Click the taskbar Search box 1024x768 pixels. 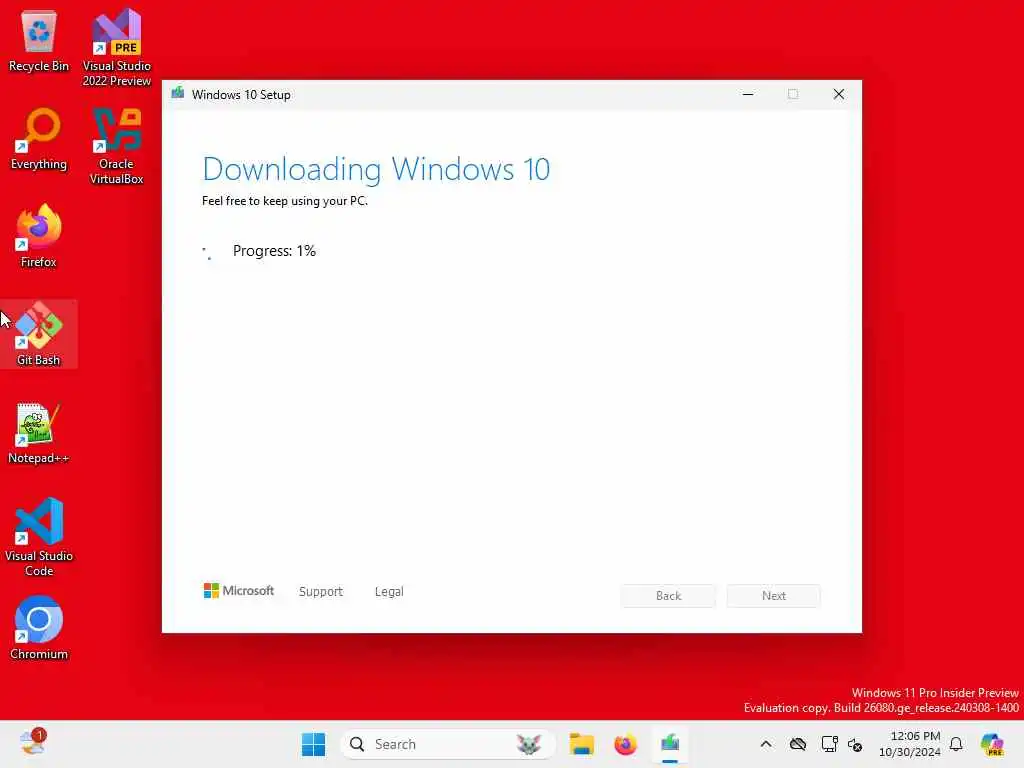(x=447, y=744)
